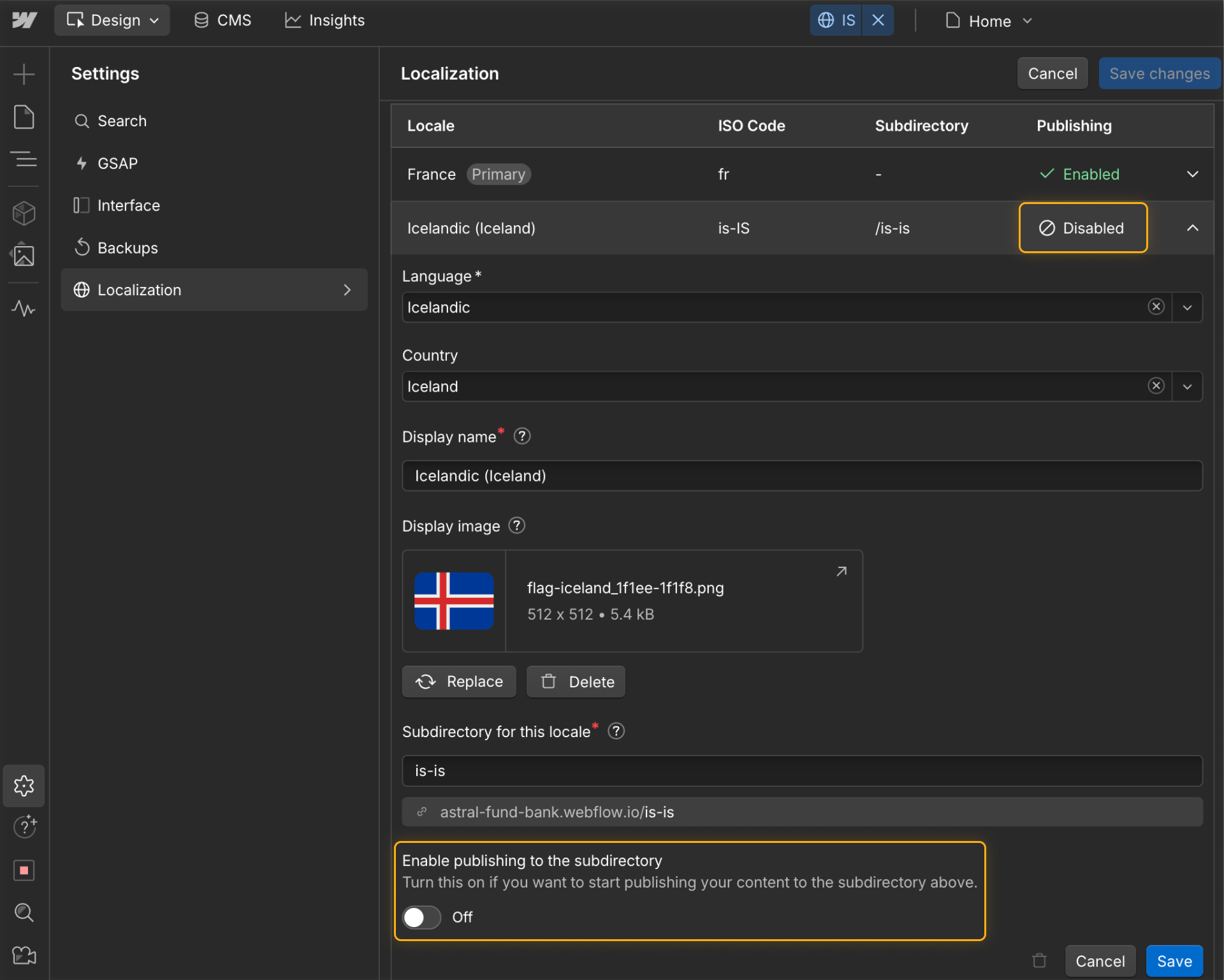Turn on publishing to the subdirectory
Image resolution: width=1224 pixels, height=980 pixels.
click(421, 917)
